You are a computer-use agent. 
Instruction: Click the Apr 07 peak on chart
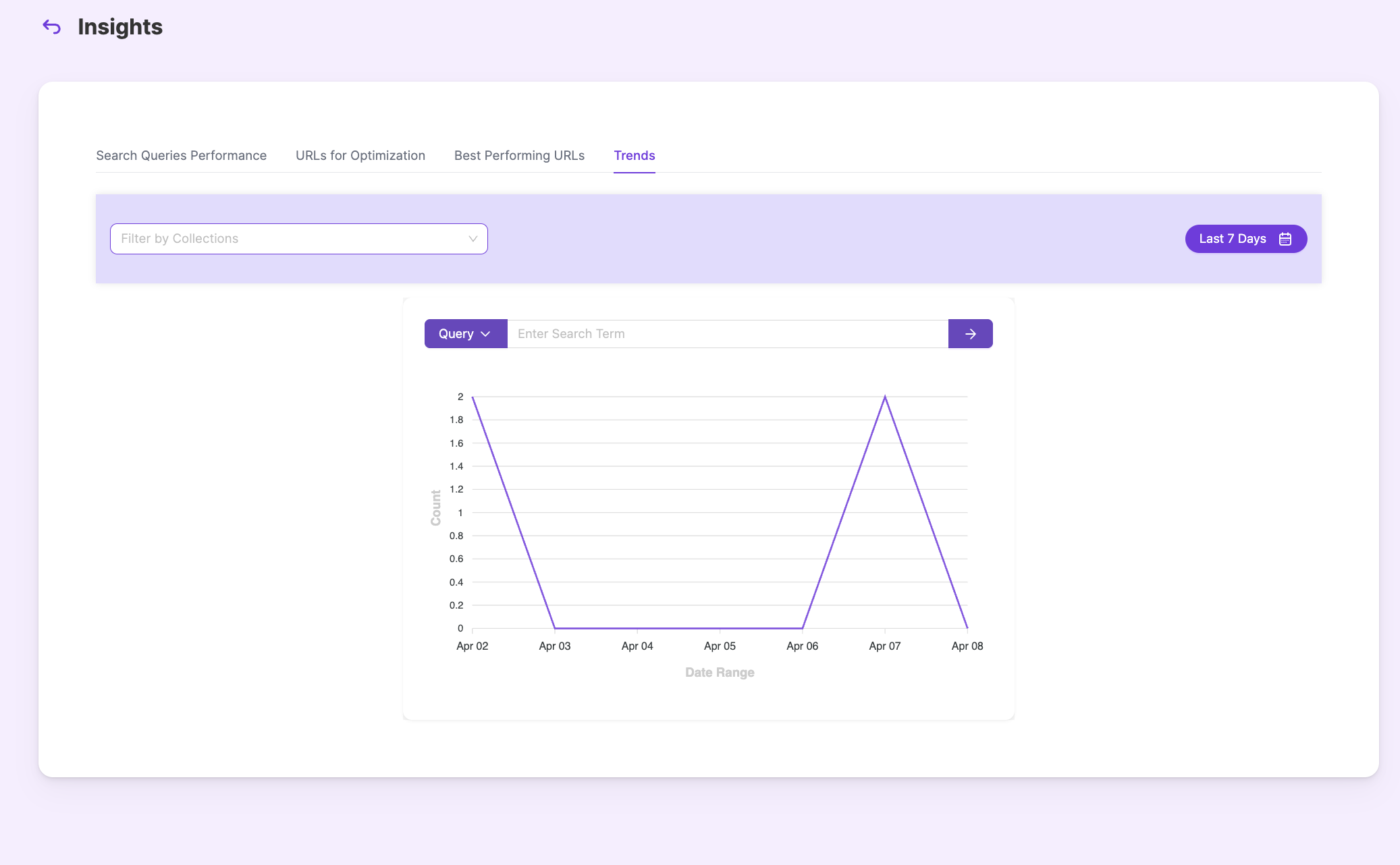pos(885,397)
